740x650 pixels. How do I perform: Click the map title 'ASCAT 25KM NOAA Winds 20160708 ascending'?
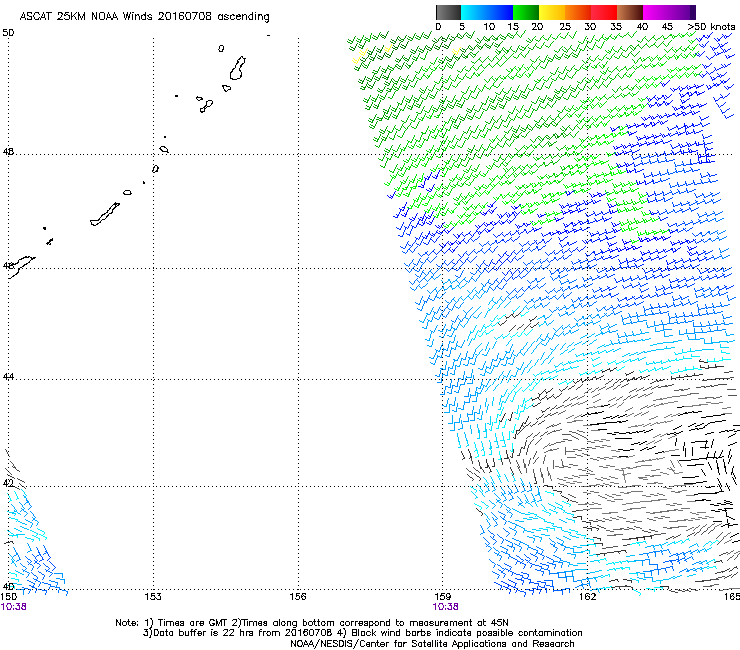[x=144, y=17]
